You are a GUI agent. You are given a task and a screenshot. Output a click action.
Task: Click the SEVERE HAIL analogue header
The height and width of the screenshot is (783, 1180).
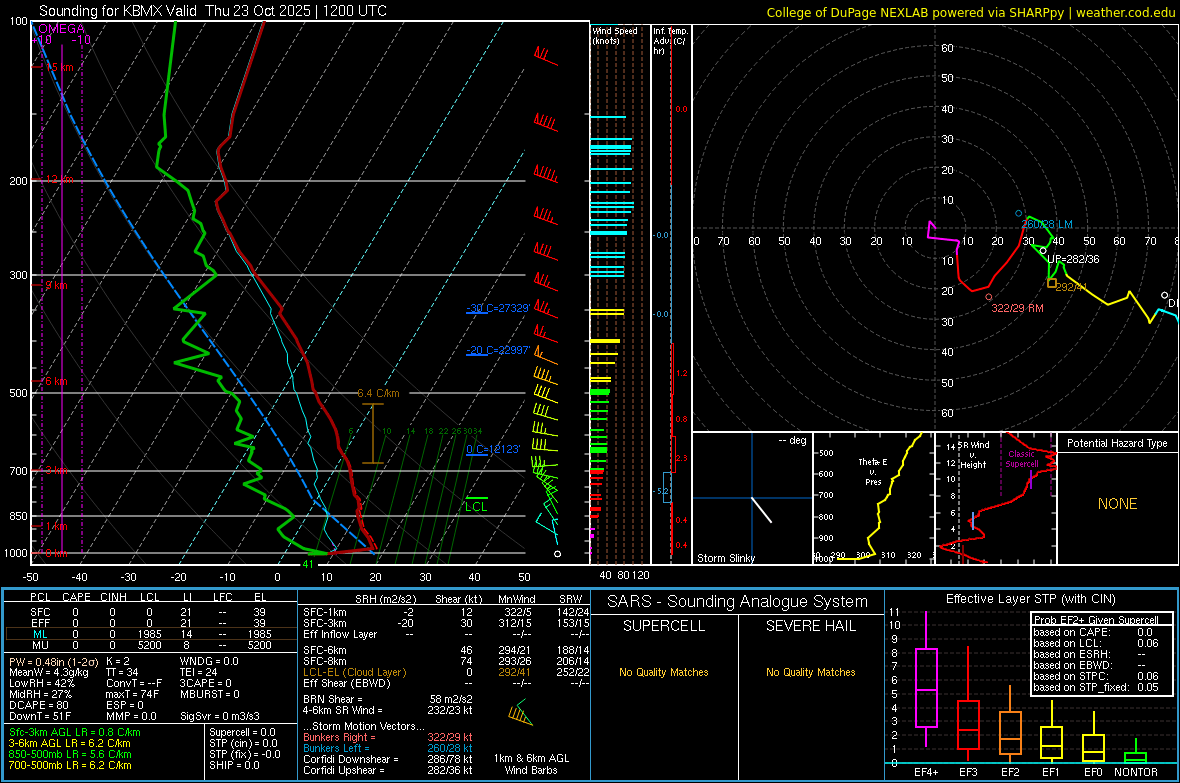click(x=810, y=626)
